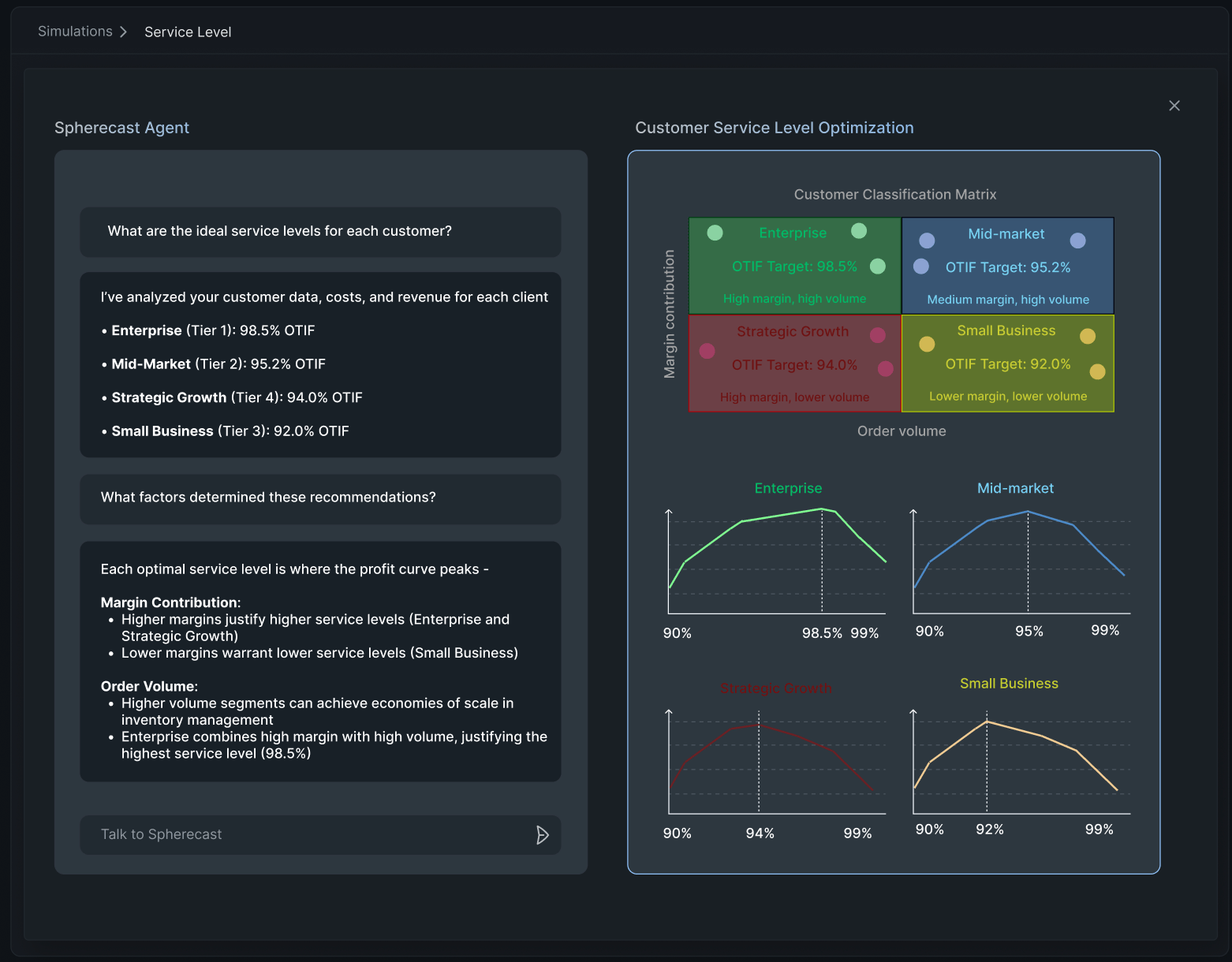Click the "Margin contribution" vertical axis label
This screenshot has width=1232, height=962.
(x=670, y=315)
